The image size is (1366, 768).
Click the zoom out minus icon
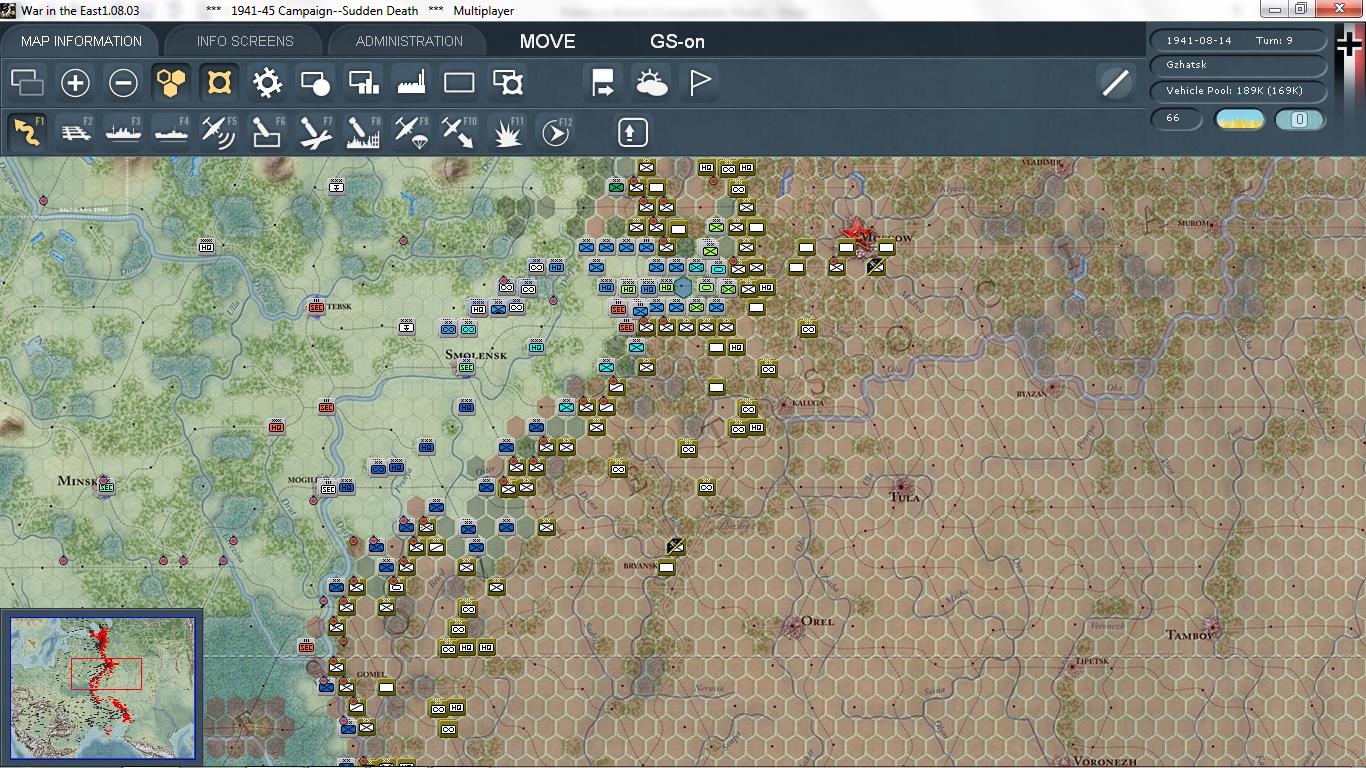(x=123, y=83)
